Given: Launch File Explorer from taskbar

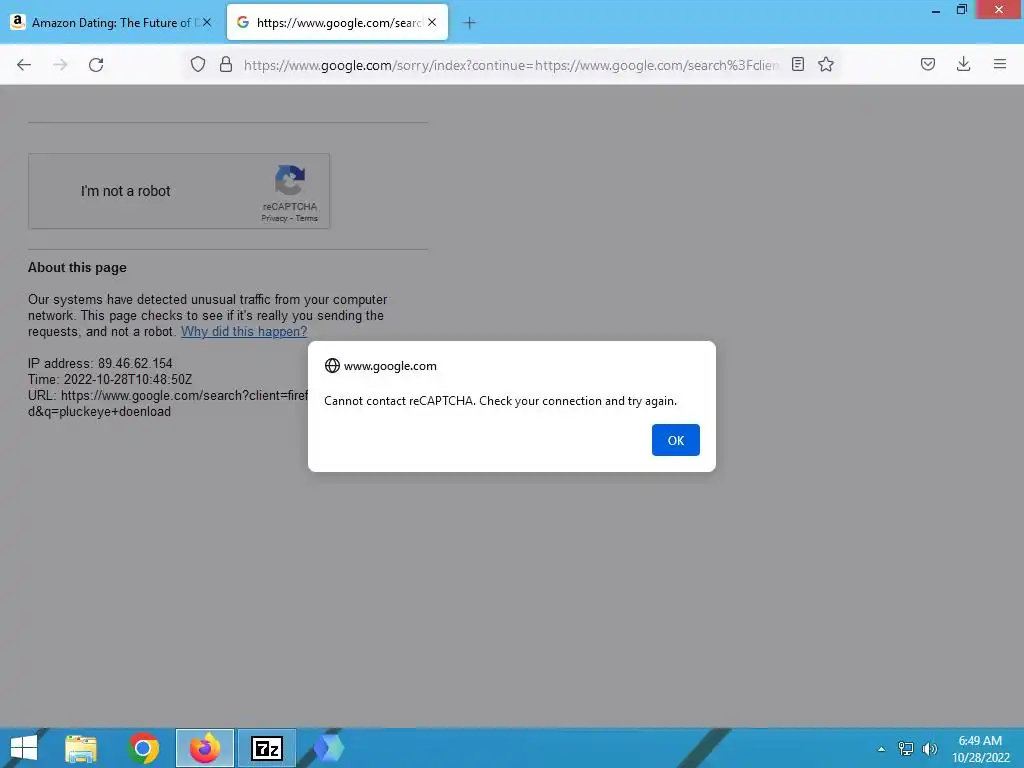Looking at the screenshot, I should point(81,748).
